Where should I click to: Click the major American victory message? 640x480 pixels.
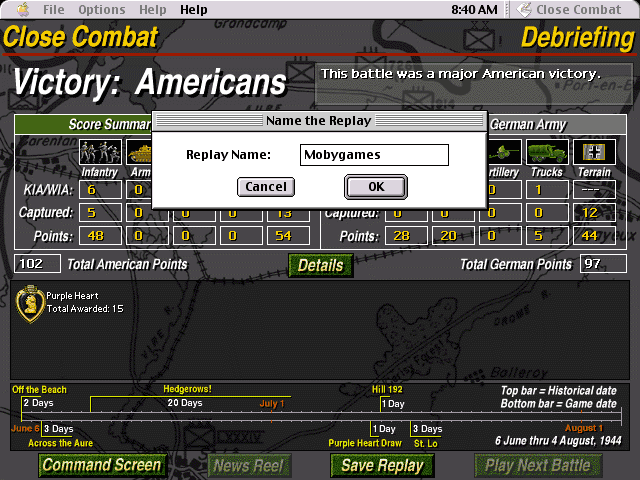click(x=460, y=74)
